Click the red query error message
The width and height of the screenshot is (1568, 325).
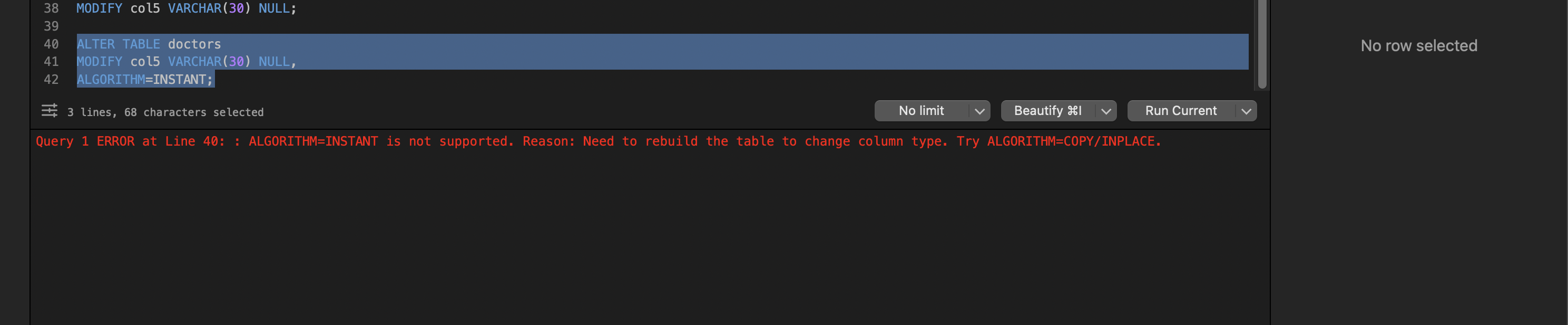[x=597, y=141]
